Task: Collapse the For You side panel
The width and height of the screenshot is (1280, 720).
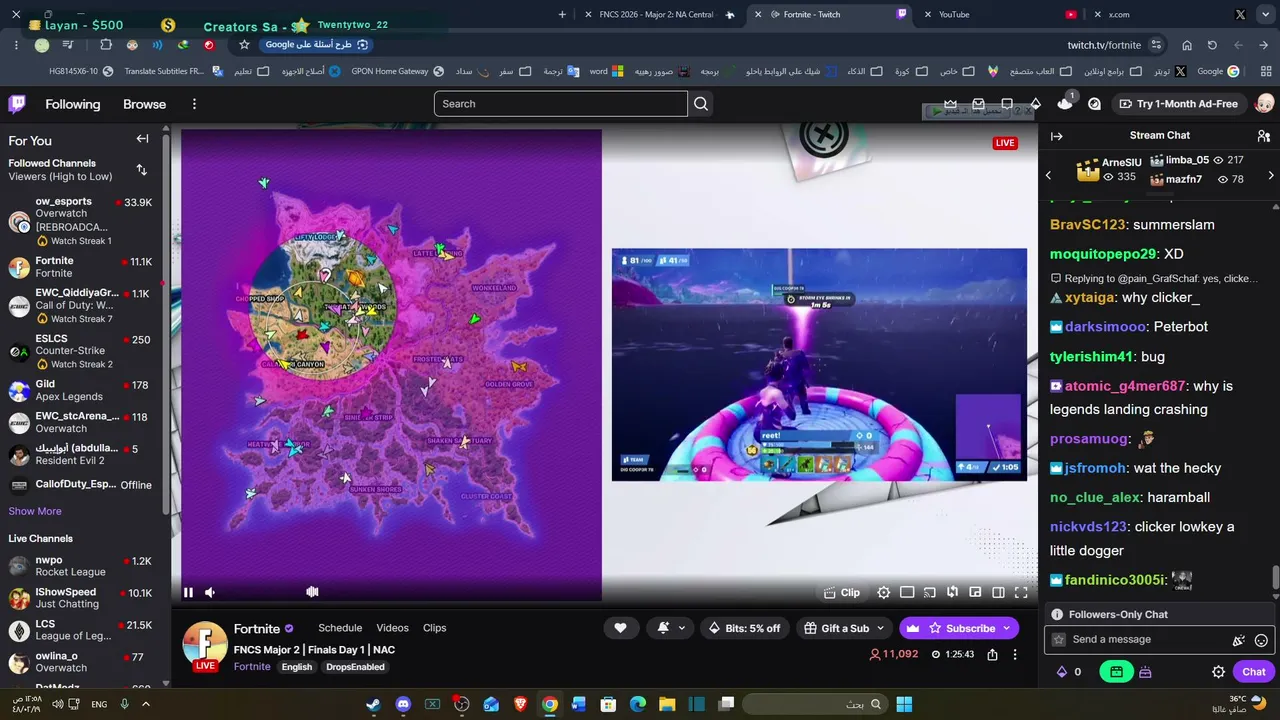Action: click(142, 139)
